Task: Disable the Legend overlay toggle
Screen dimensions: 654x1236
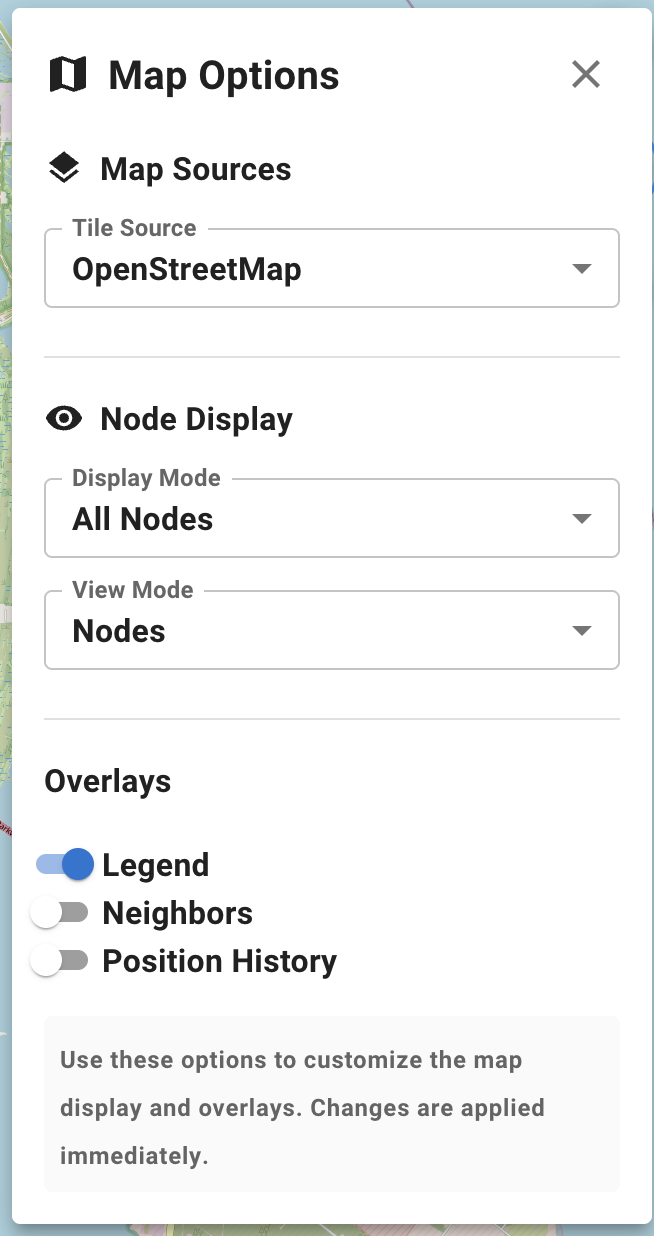Action: [x=63, y=863]
